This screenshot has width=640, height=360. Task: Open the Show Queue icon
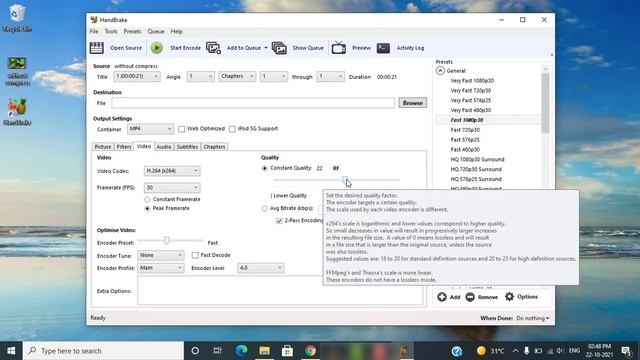click(x=279, y=48)
